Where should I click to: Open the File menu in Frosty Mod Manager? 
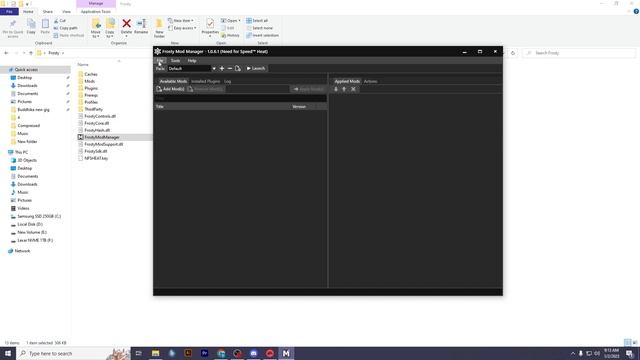tap(160, 60)
